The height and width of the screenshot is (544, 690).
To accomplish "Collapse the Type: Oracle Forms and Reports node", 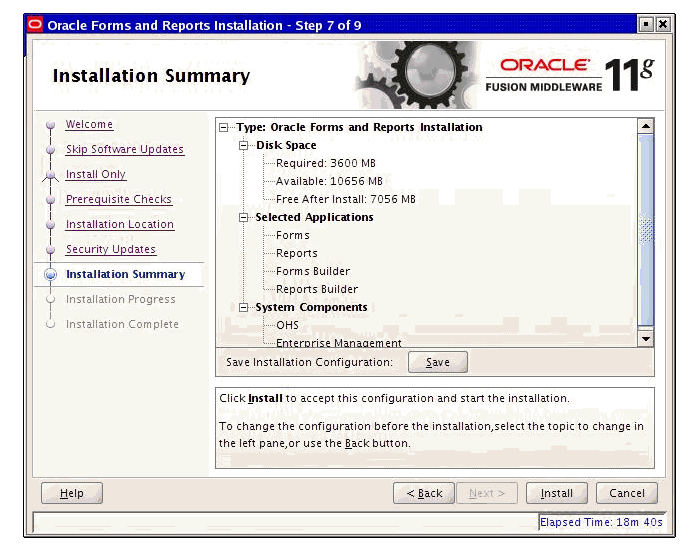I will pyautogui.click(x=224, y=128).
